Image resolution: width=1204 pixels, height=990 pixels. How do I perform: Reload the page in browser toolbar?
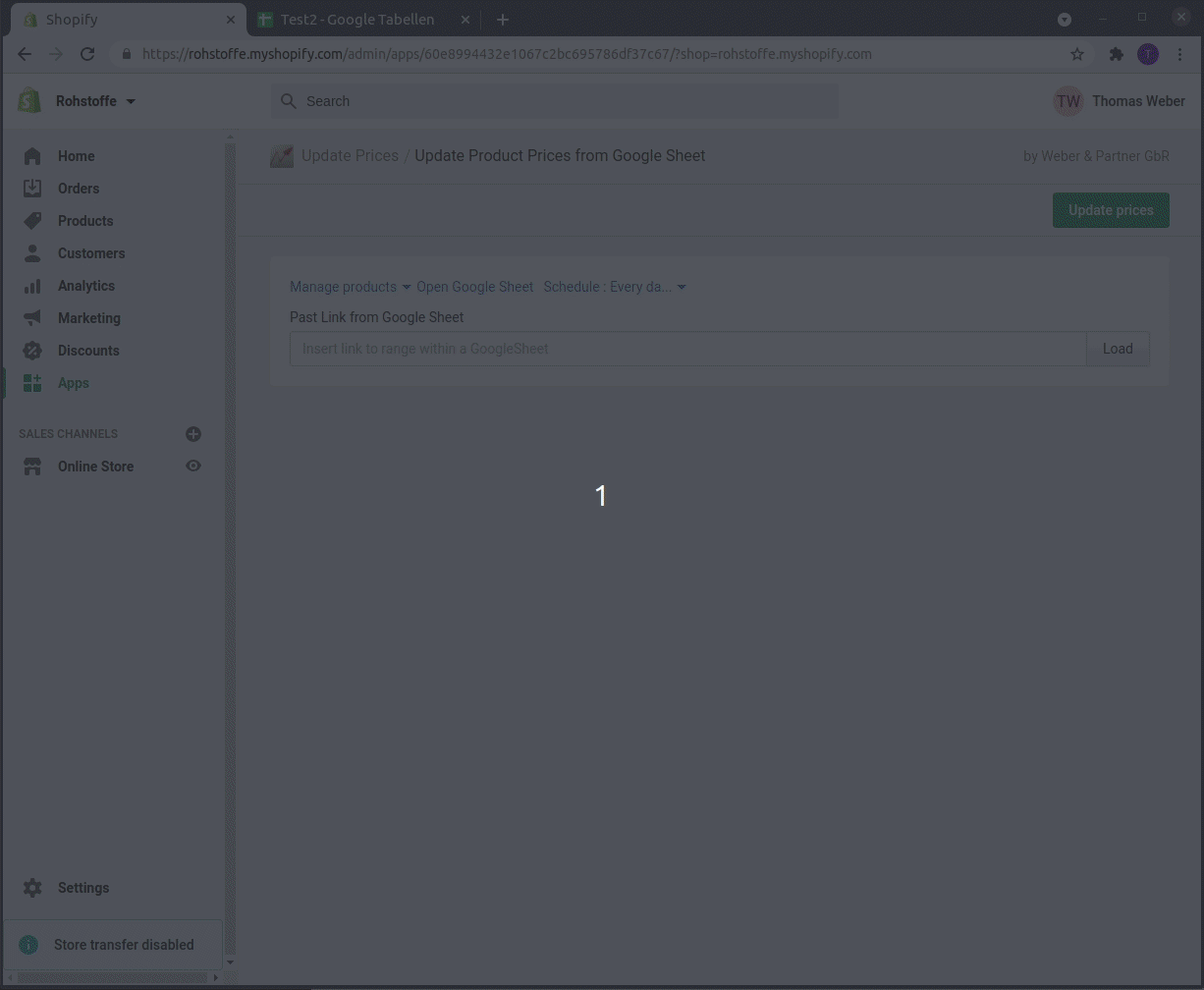tap(87, 54)
